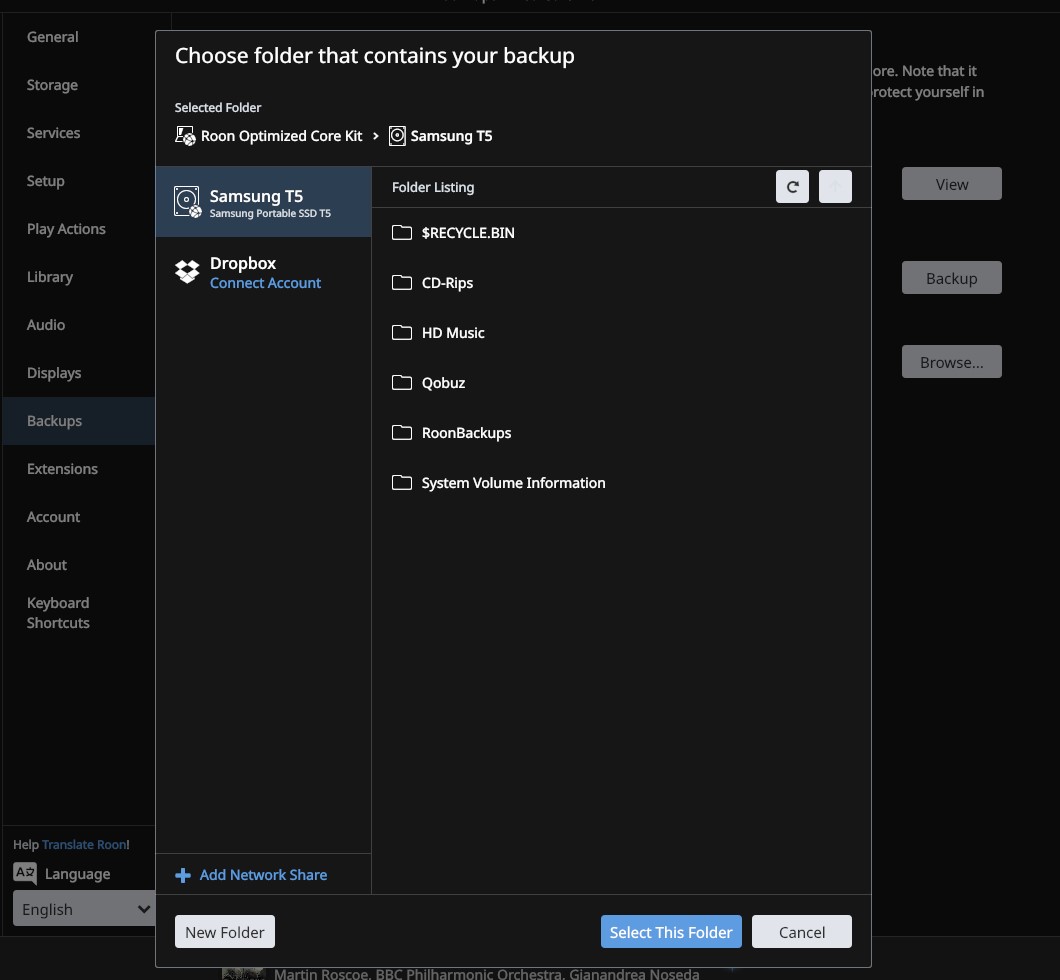Select the $RECYCLE.BIN folder name
This screenshot has width=1060, height=980.
468,232
